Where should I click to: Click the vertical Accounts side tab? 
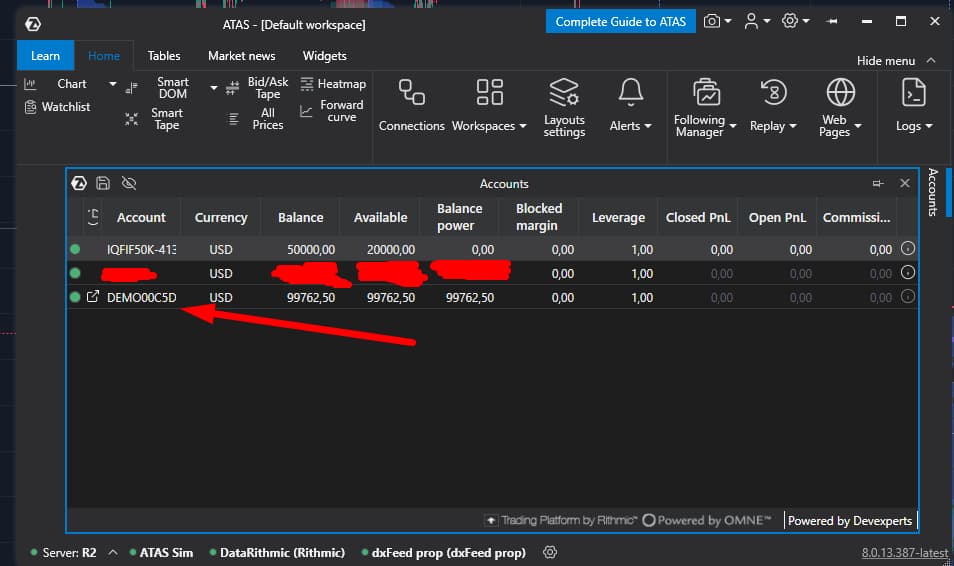tap(933, 192)
